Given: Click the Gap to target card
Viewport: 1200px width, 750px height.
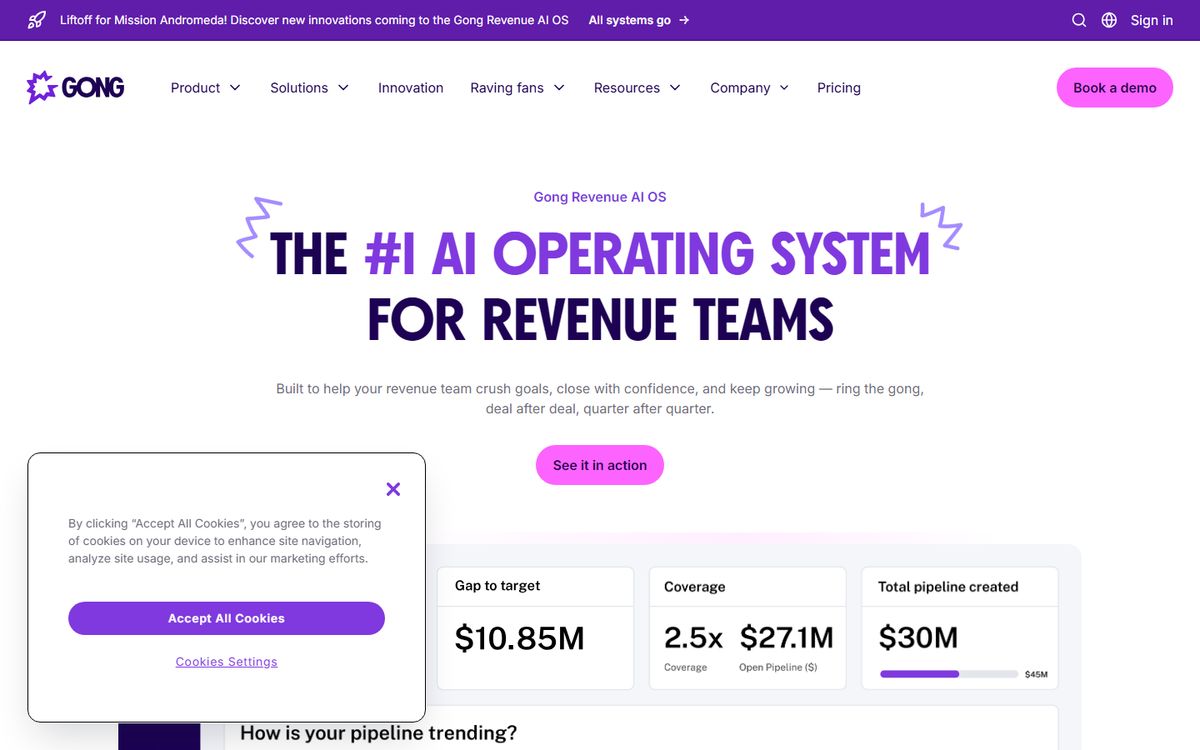Looking at the screenshot, I should pyautogui.click(x=535, y=628).
